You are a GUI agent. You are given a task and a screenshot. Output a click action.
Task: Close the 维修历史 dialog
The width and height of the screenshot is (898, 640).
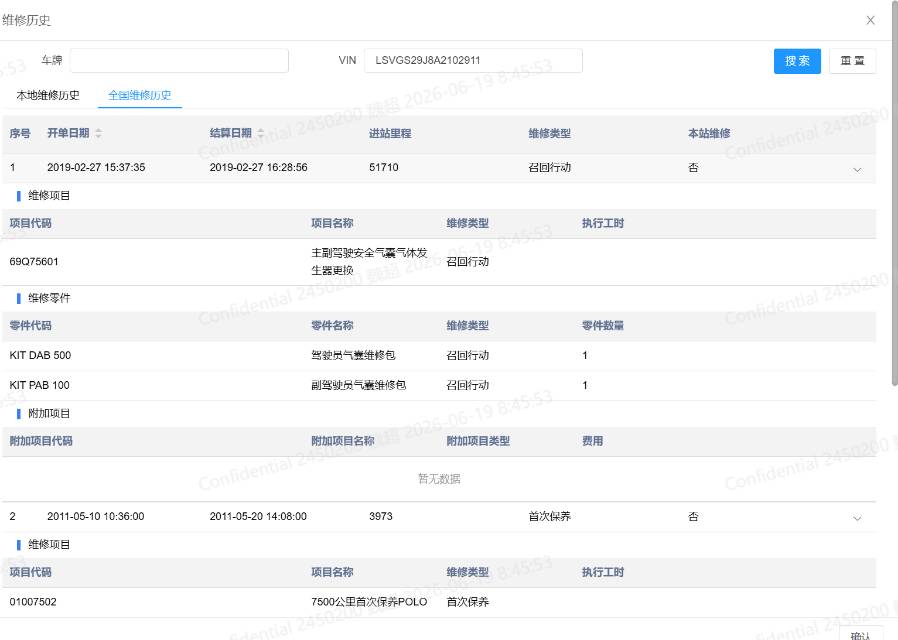pyautogui.click(x=870, y=21)
